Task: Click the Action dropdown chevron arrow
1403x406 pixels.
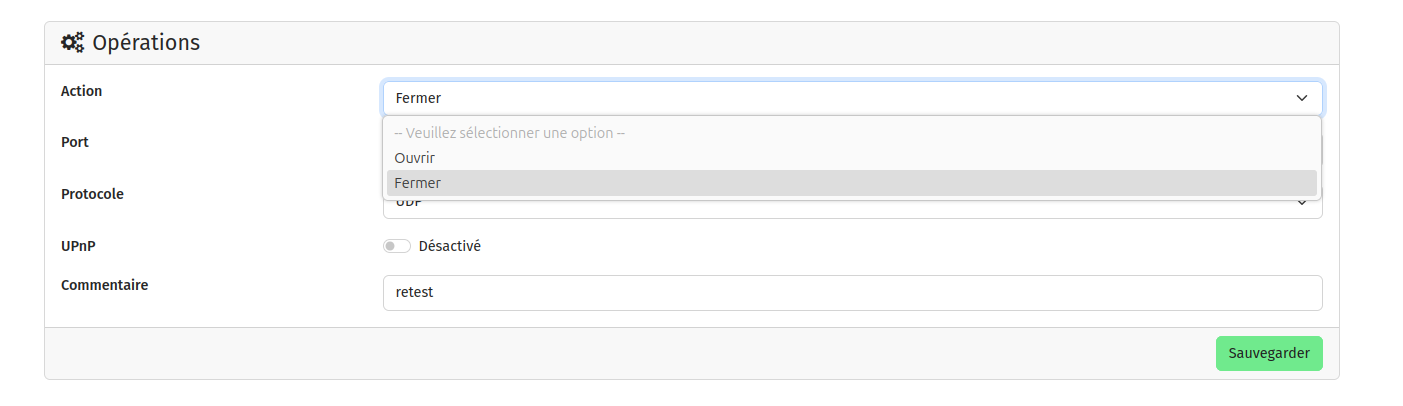Action: tap(1301, 98)
